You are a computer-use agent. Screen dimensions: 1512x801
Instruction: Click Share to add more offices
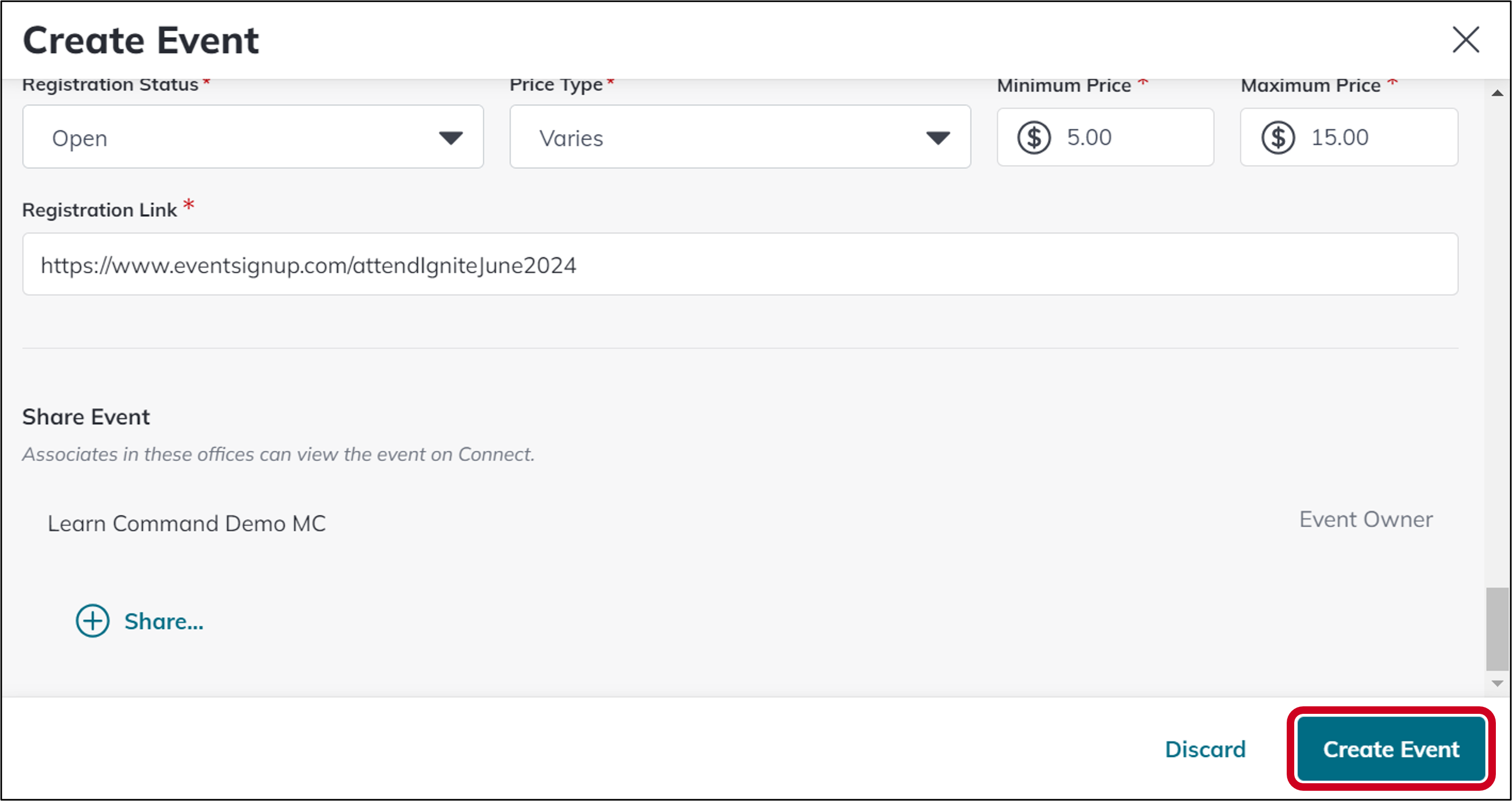click(x=163, y=621)
